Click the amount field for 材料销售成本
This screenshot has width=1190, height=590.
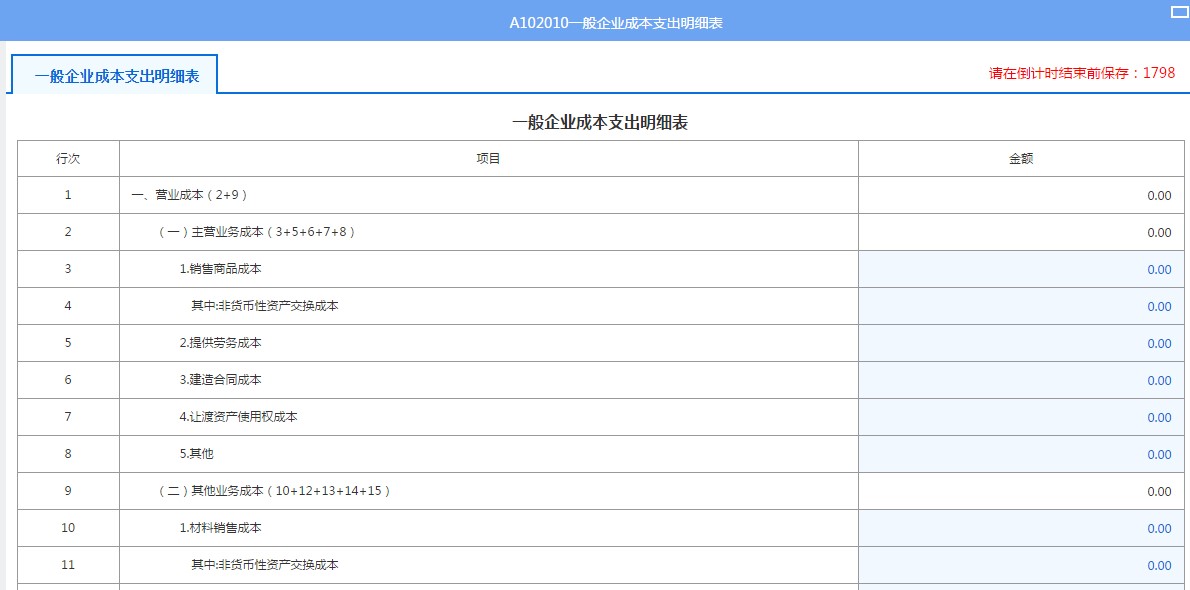[1020, 528]
